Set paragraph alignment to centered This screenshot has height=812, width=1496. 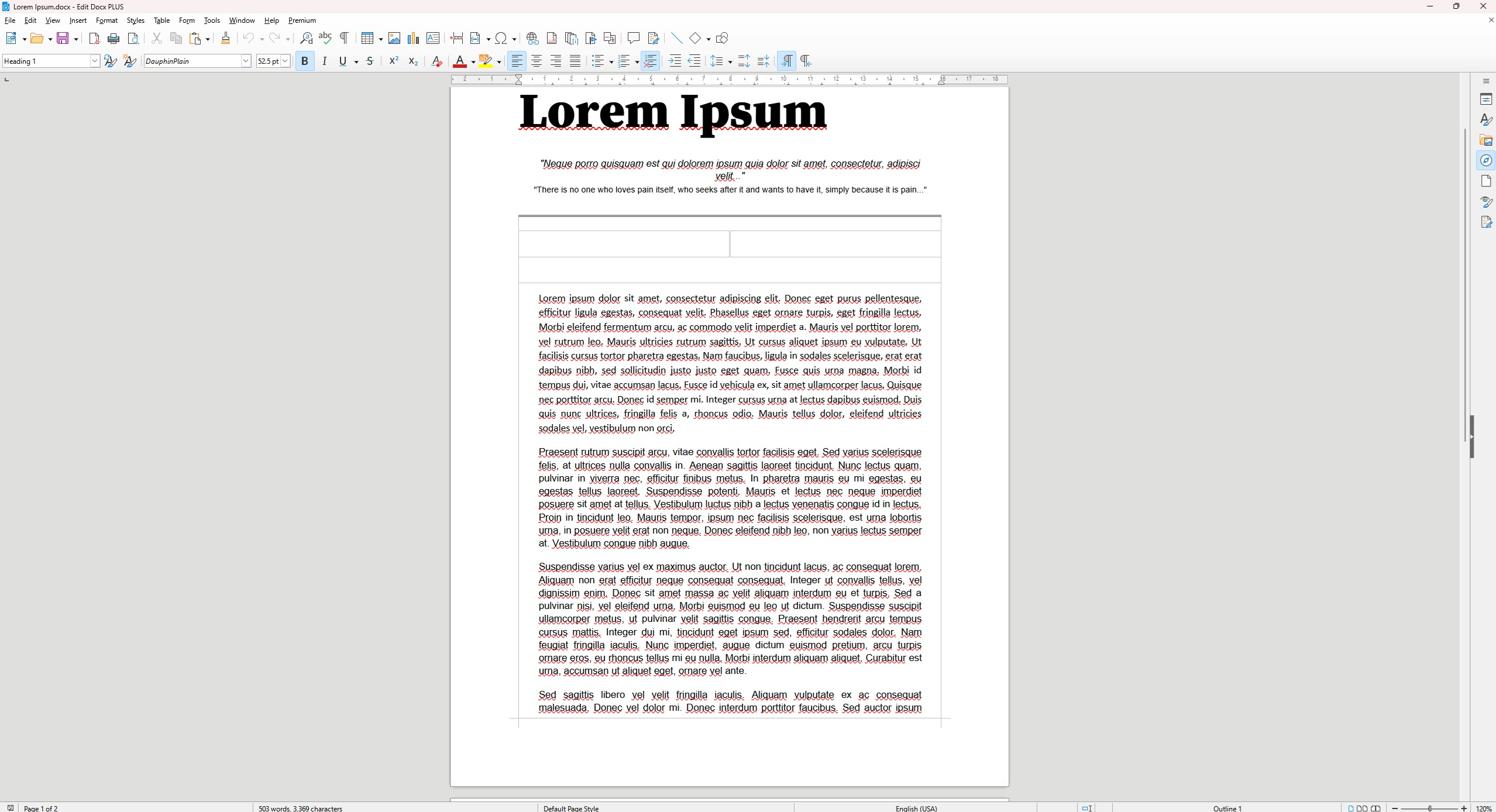(x=537, y=61)
